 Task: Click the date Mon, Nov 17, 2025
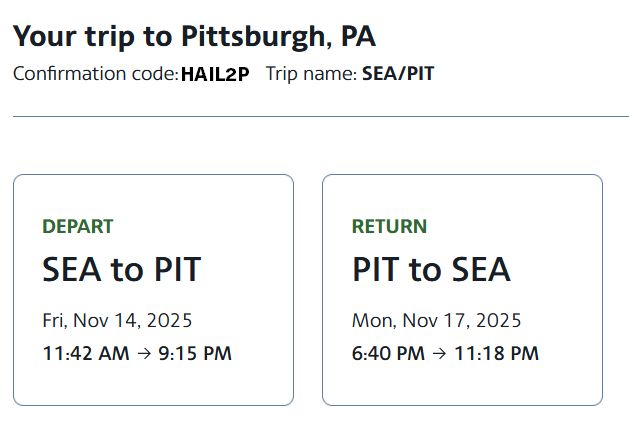tap(436, 321)
